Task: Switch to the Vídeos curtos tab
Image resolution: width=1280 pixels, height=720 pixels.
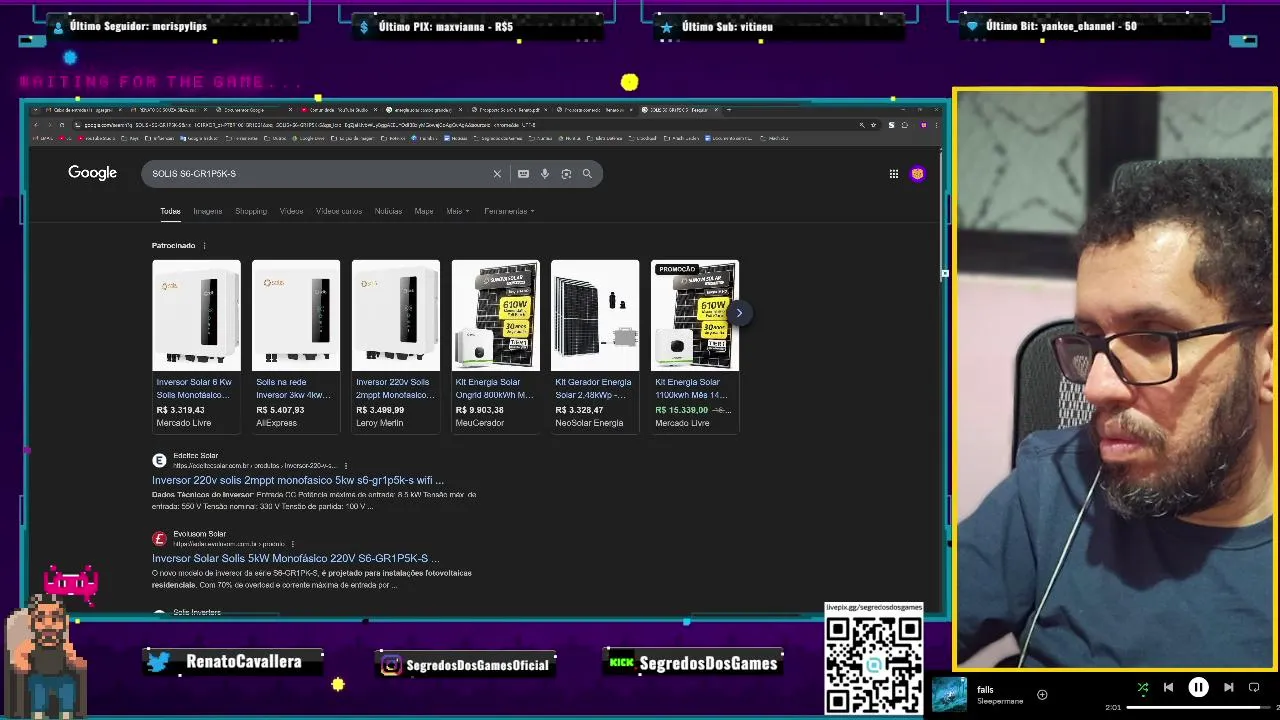Action: (339, 211)
